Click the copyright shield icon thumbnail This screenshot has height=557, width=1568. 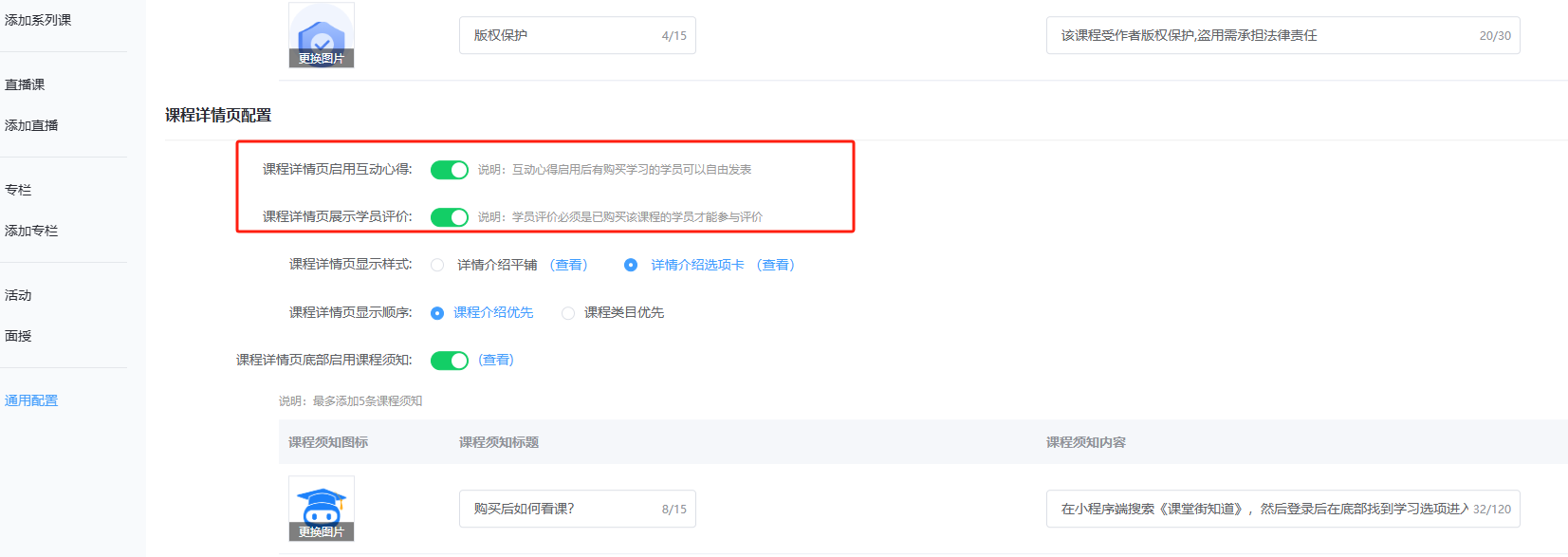(x=321, y=30)
